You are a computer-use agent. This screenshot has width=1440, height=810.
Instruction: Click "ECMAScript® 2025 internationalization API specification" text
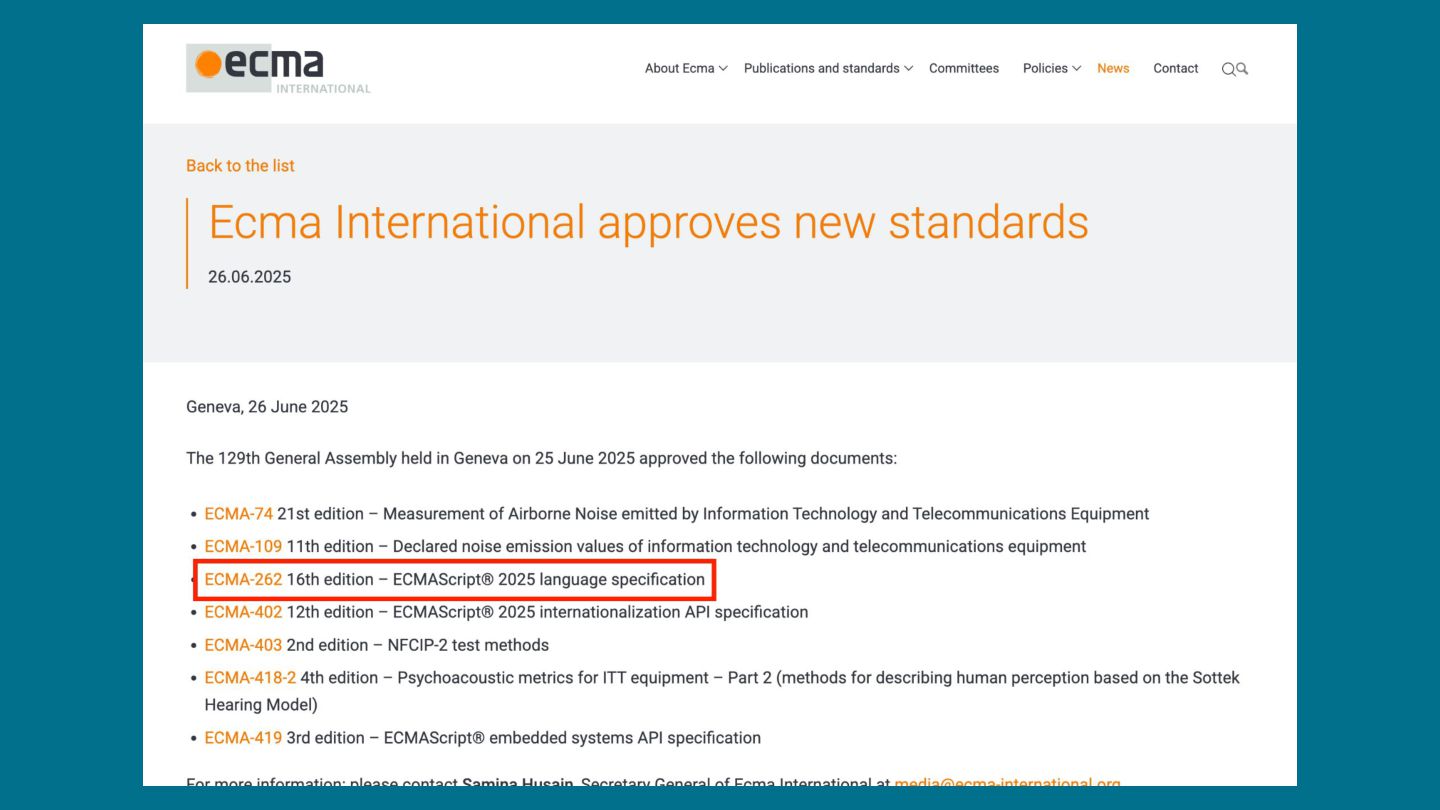[600, 612]
